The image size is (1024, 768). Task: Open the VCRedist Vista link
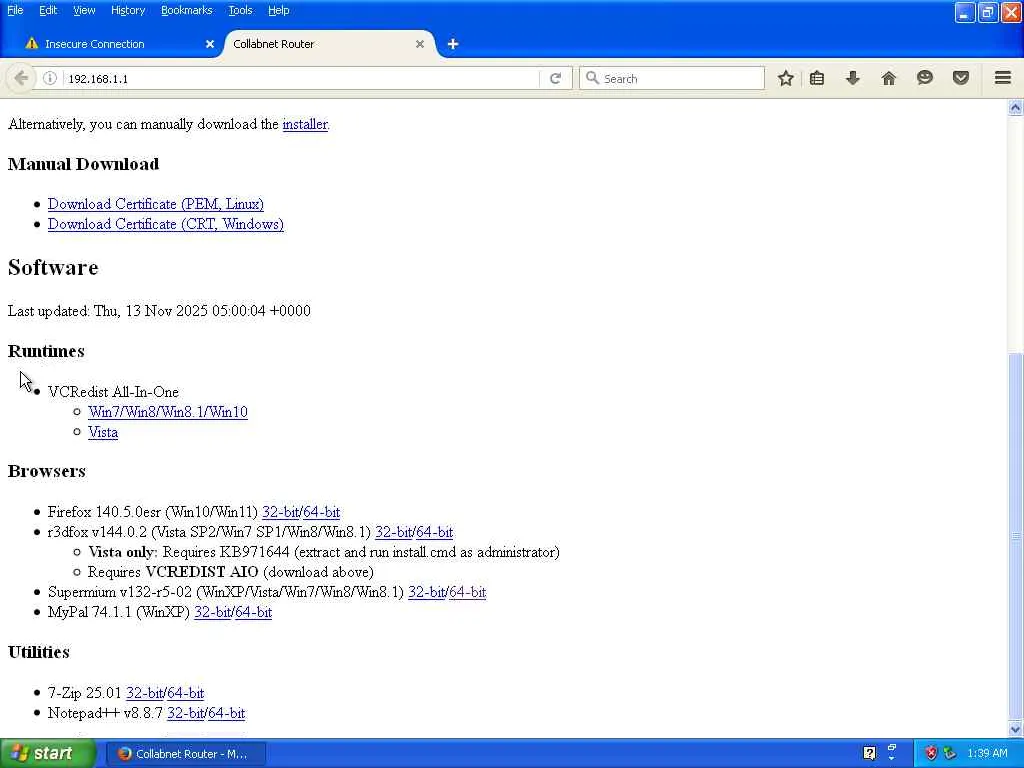[103, 432]
